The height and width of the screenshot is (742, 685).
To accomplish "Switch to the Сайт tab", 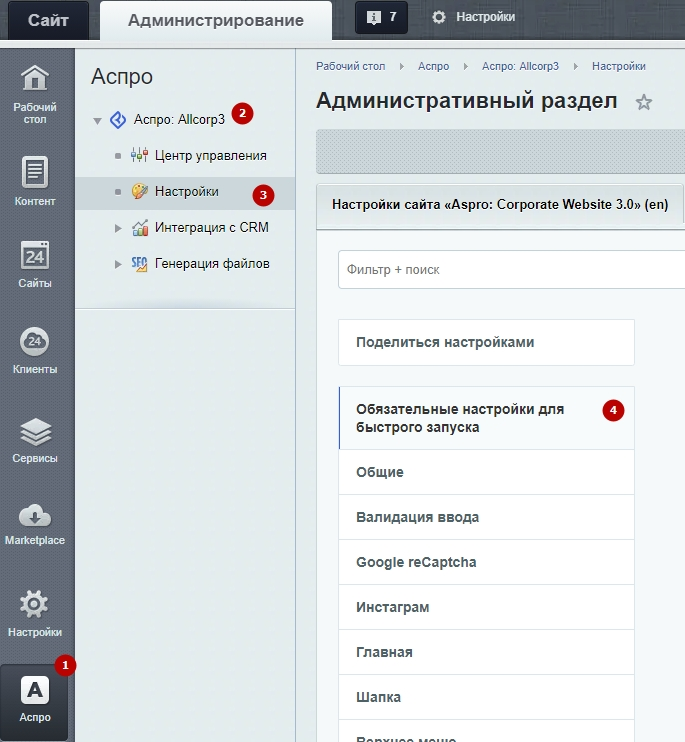I will point(48,20).
